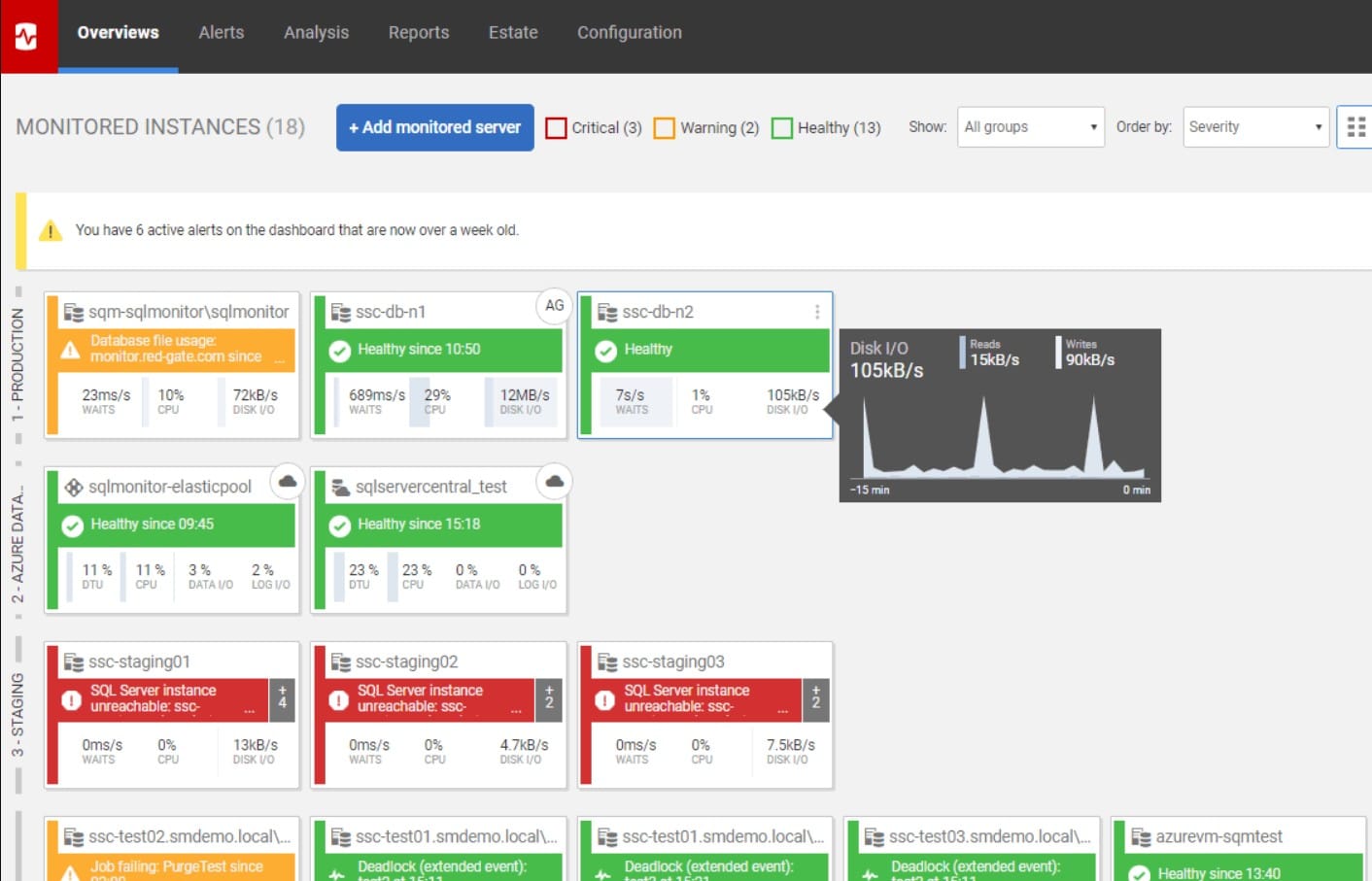Open the grid layout view icon
1372x881 pixels.
1357,126
